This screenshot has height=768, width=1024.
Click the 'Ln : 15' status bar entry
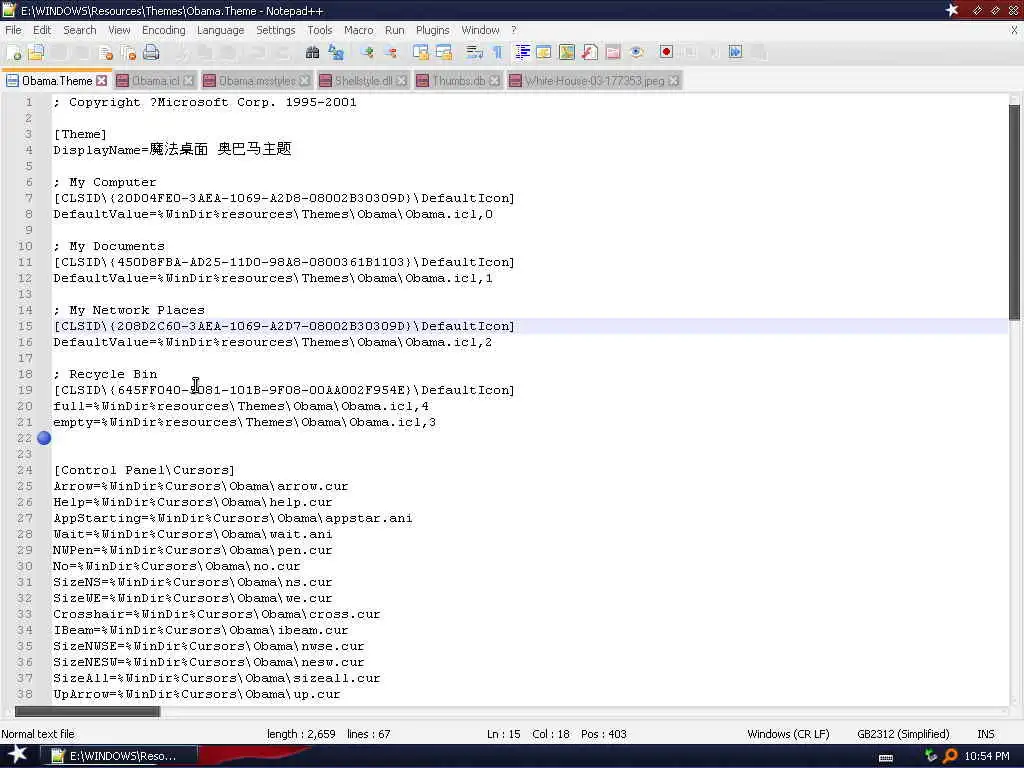504,734
